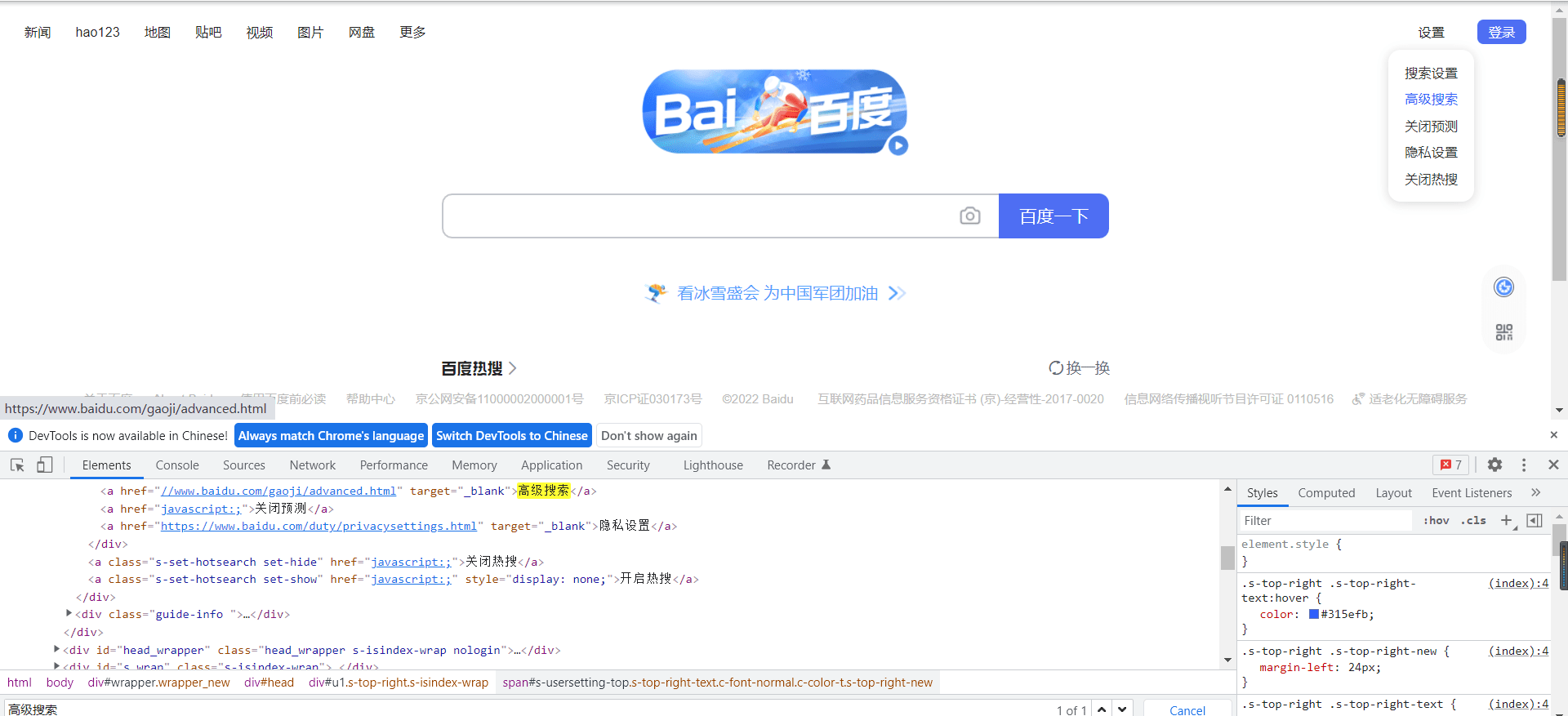This screenshot has height=716, width=1568.
Task: Jump to previous search match arrow
Action: pyautogui.click(x=1102, y=709)
